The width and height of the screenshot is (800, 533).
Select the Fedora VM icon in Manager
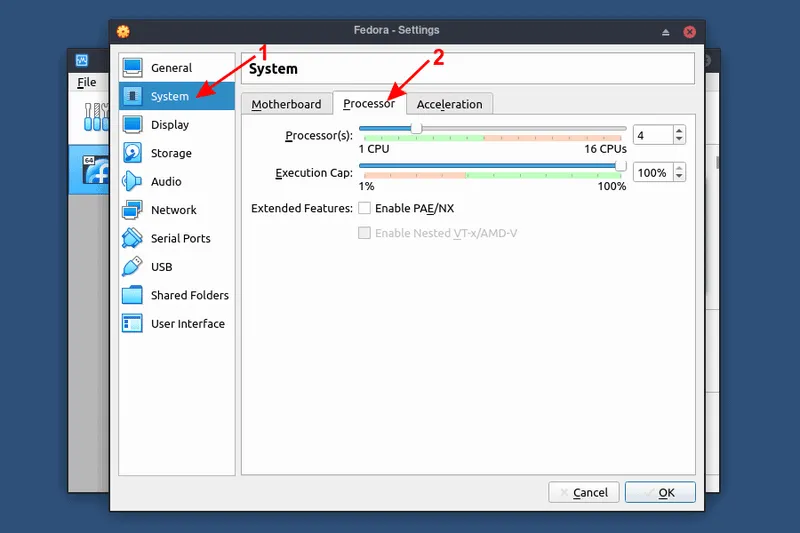tap(96, 170)
